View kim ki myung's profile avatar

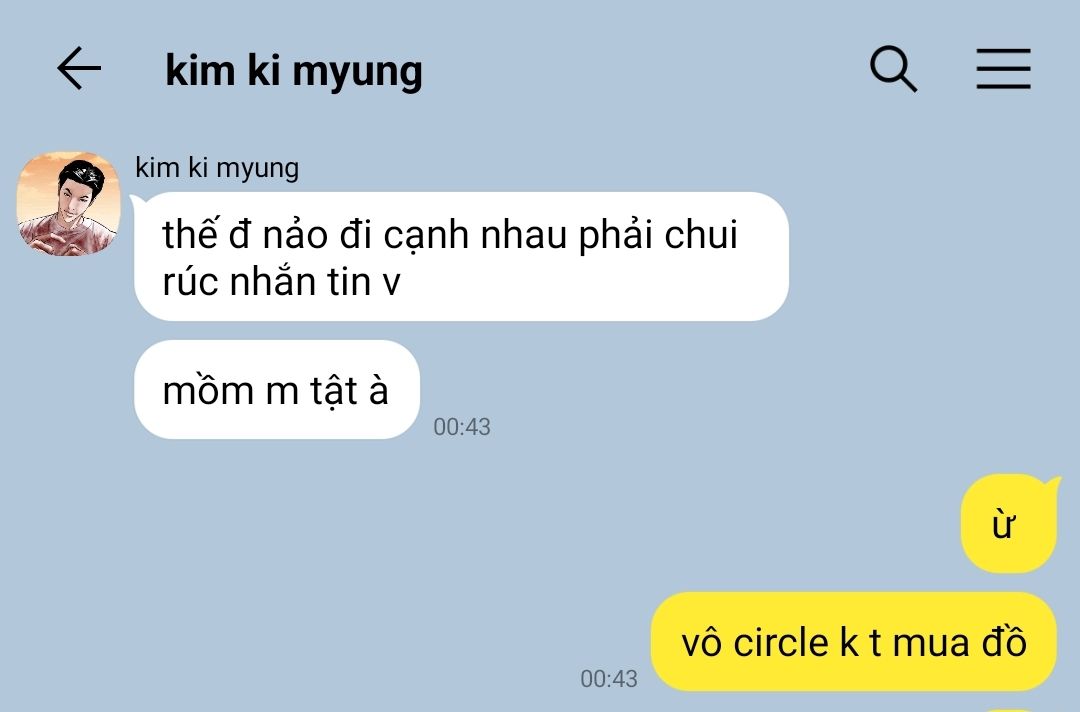(x=68, y=204)
